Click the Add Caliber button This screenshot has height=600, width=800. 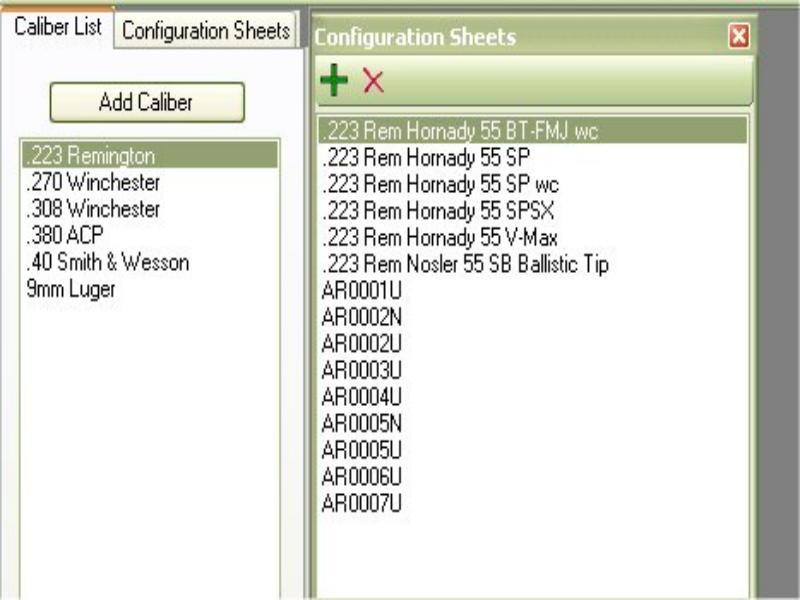click(147, 102)
